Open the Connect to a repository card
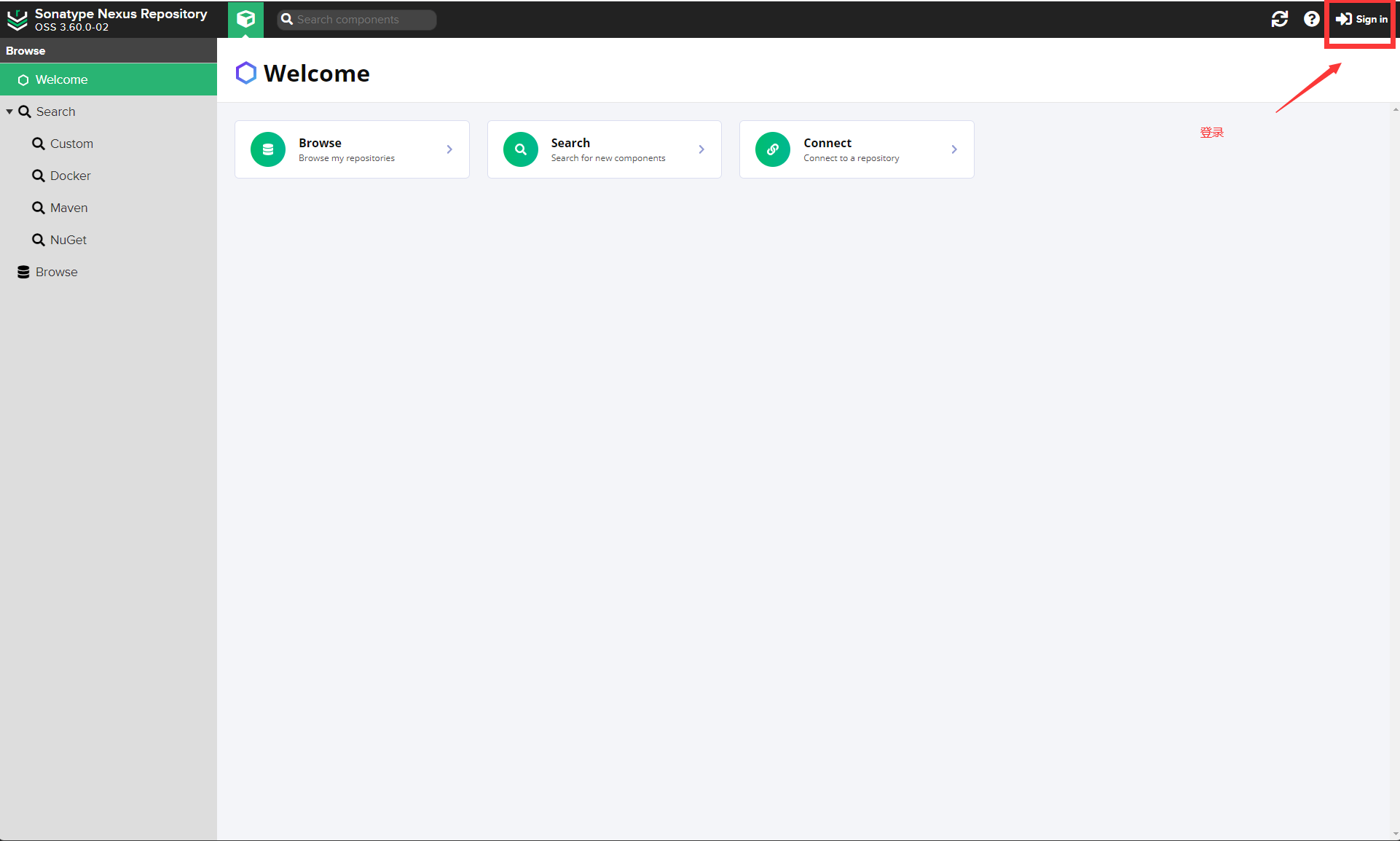The height and width of the screenshot is (841, 1400). pos(857,149)
